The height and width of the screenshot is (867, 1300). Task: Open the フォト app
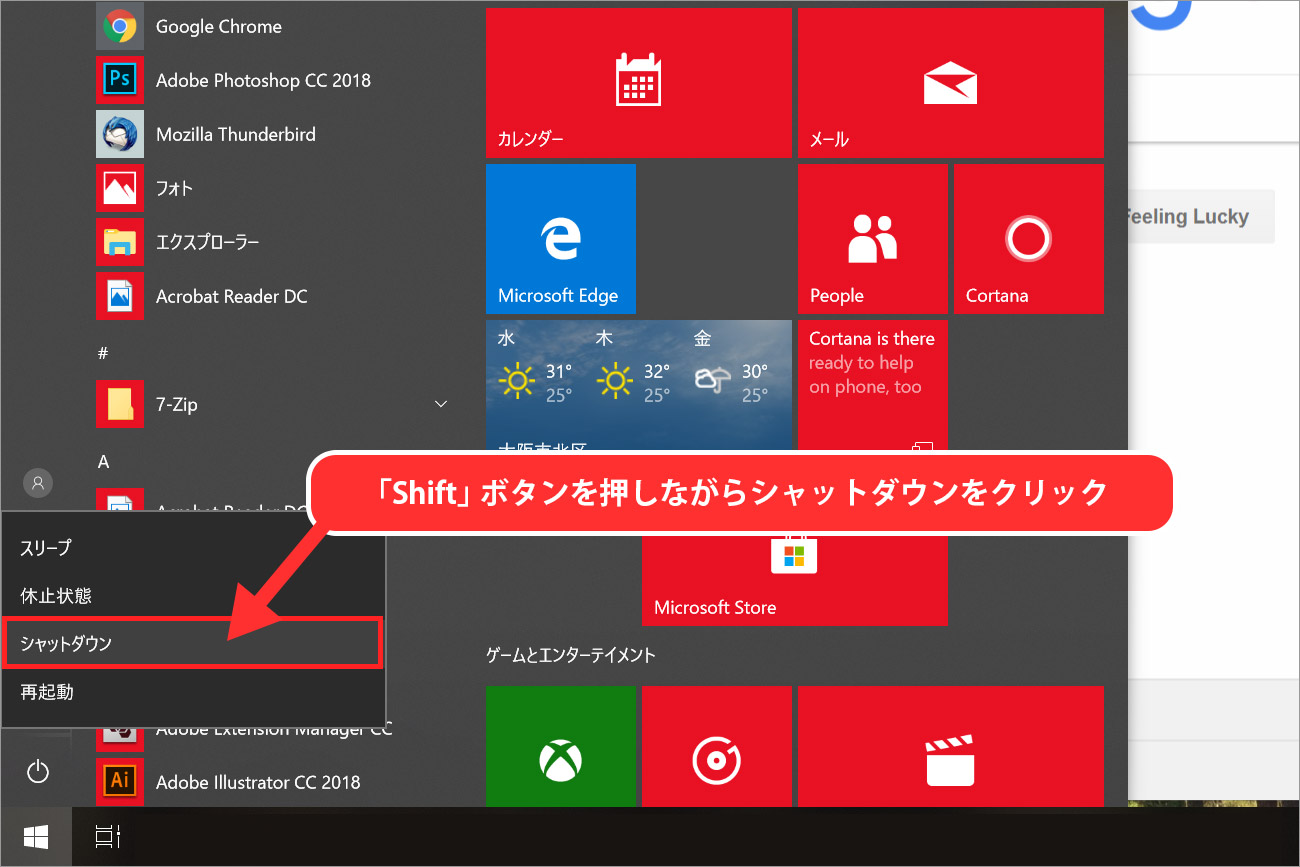click(275, 188)
